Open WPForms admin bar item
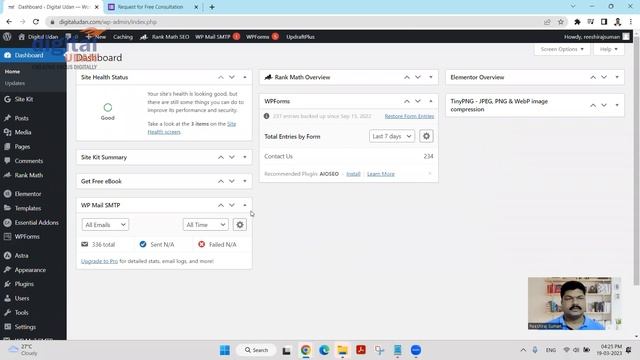The image size is (640, 360). click(x=262, y=37)
